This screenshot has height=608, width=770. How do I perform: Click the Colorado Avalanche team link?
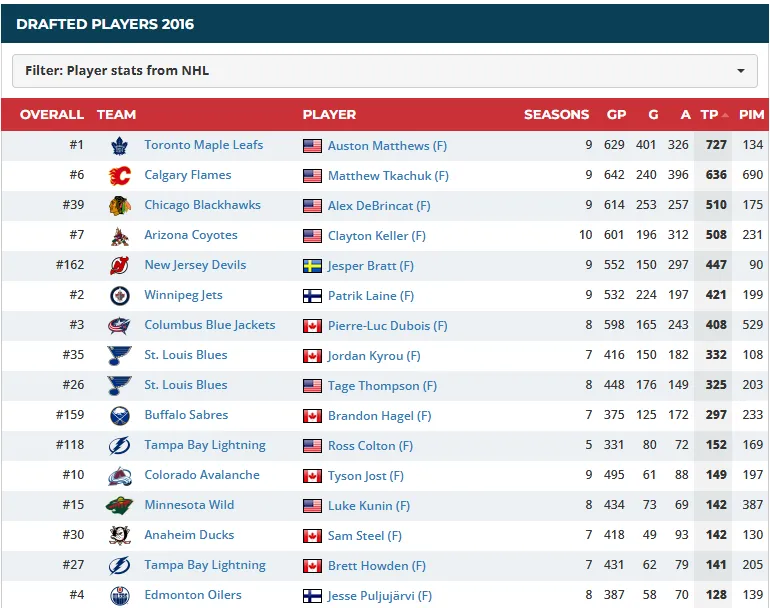point(202,475)
